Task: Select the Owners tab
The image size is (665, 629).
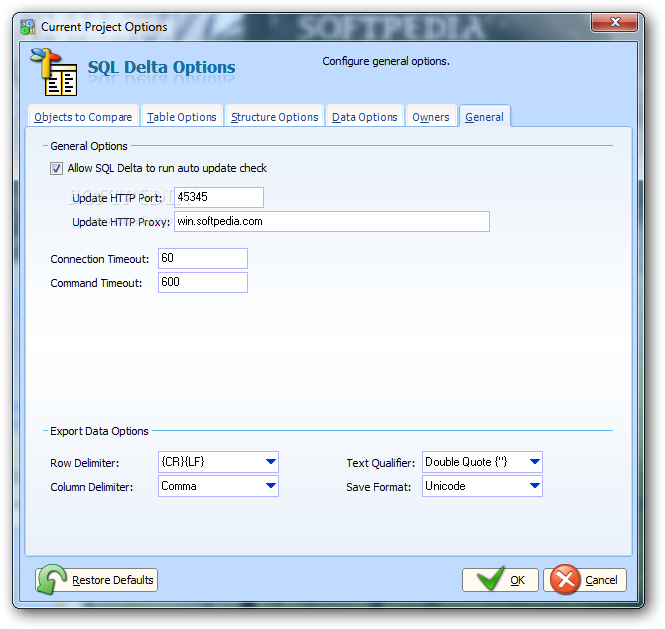Action: click(x=431, y=117)
